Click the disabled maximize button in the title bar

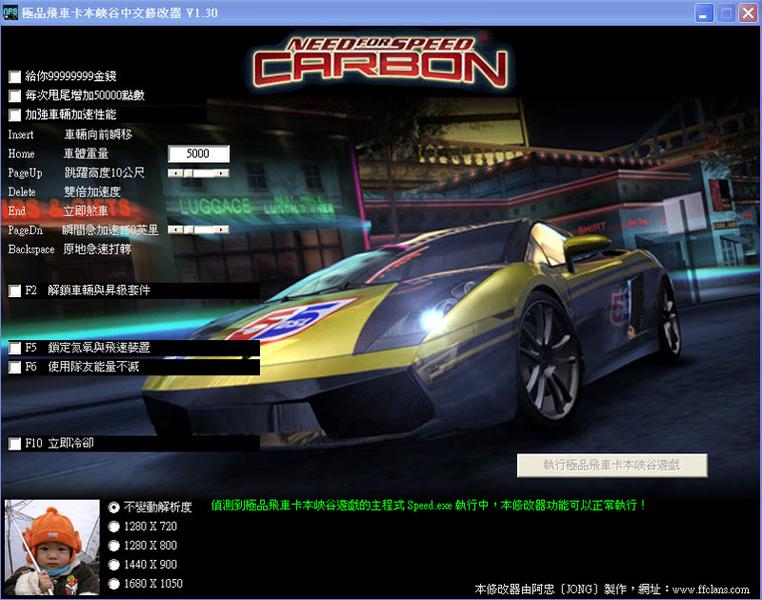click(x=726, y=13)
